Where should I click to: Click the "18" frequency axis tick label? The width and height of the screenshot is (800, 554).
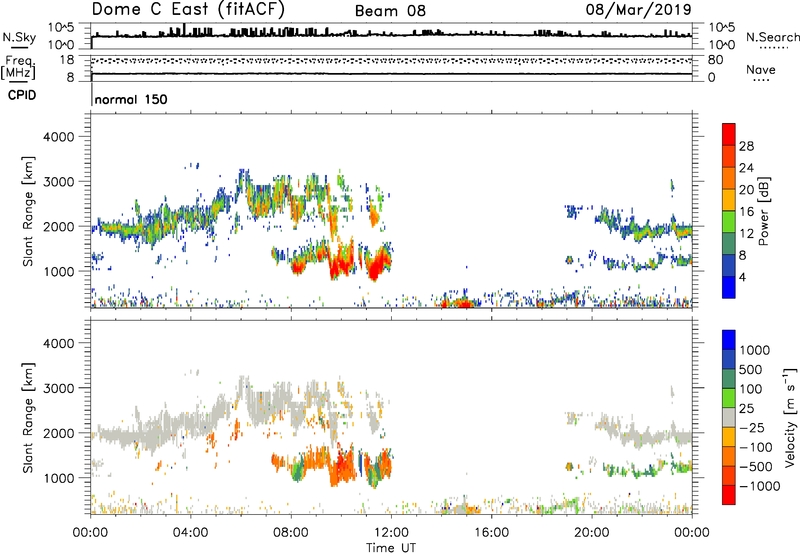pyautogui.click(x=67, y=60)
